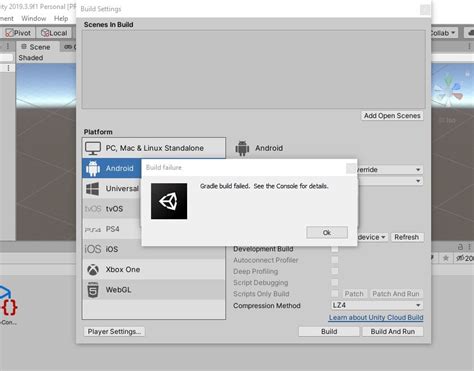Select the WebGL platform
The width and height of the screenshot is (474, 371).
[x=154, y=290]
